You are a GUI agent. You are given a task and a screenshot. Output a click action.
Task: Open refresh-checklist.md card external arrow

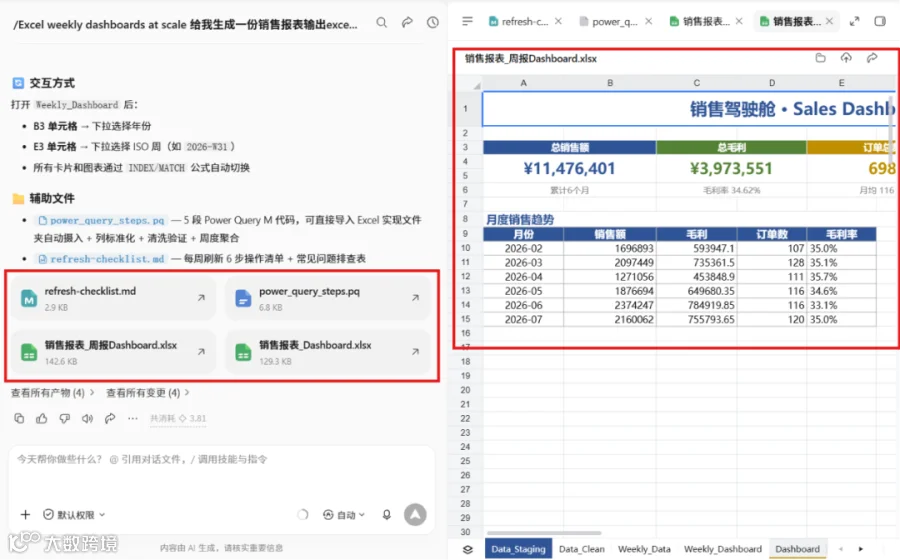[201, 298]
